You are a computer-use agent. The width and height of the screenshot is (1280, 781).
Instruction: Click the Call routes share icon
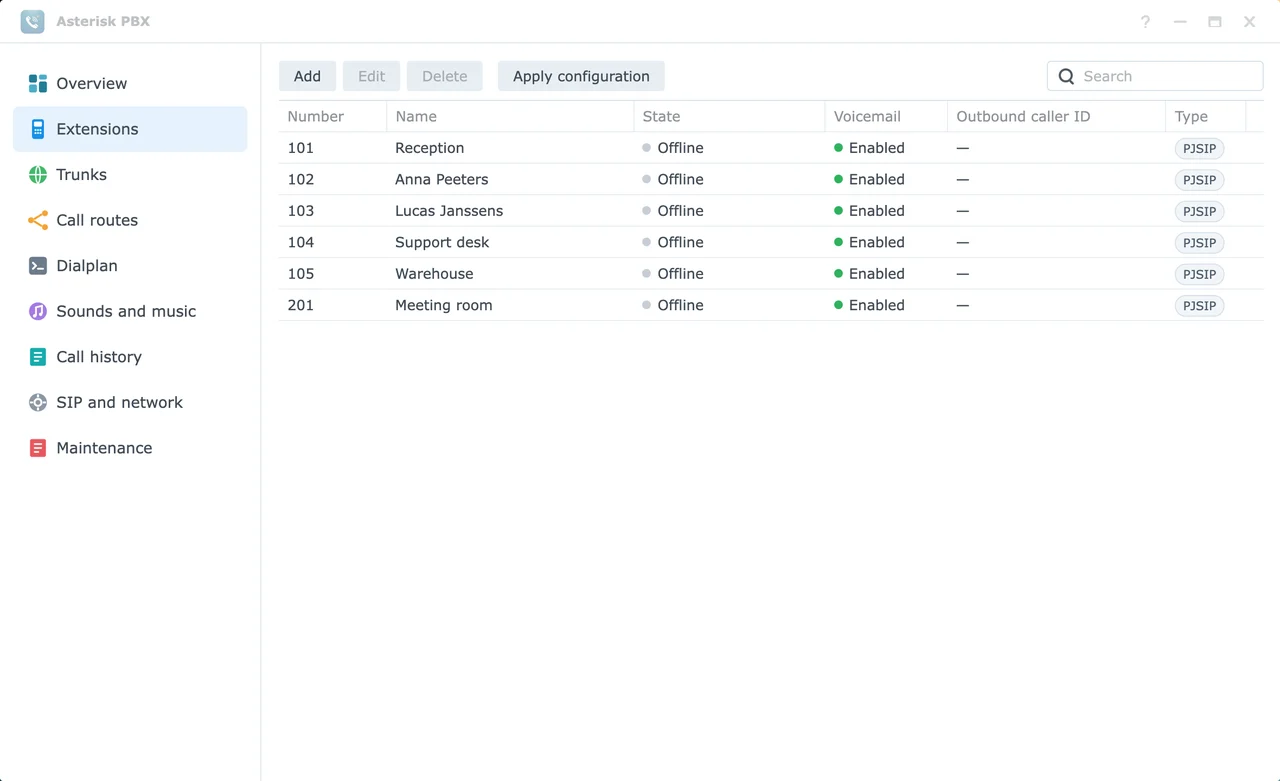38,220
